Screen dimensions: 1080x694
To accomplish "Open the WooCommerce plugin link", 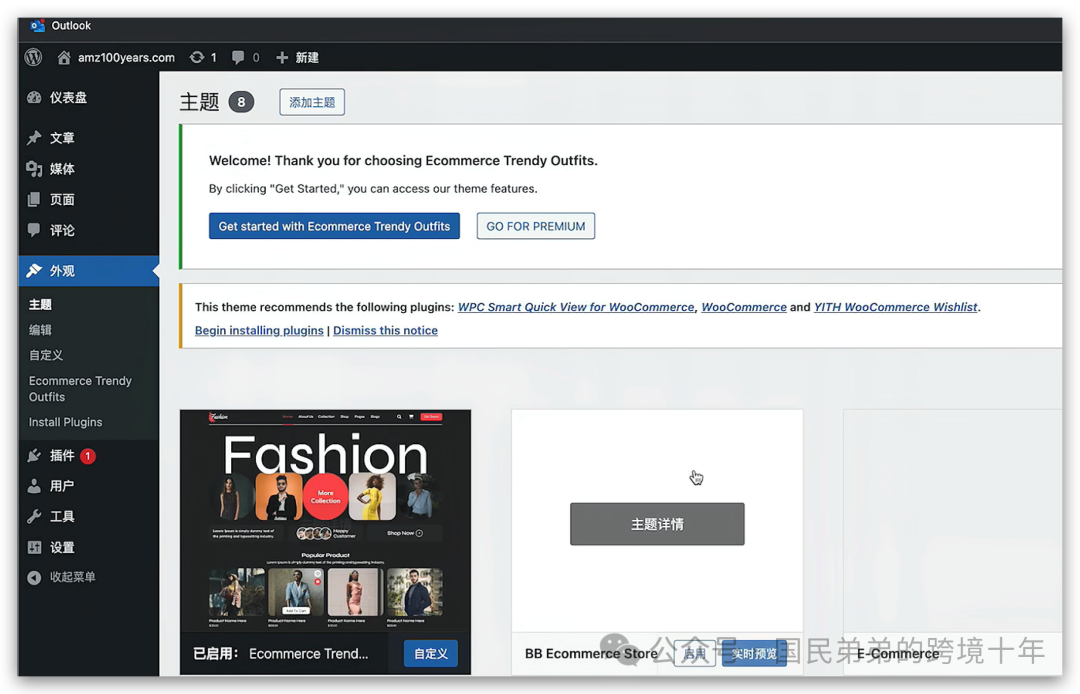I will 744,307.
